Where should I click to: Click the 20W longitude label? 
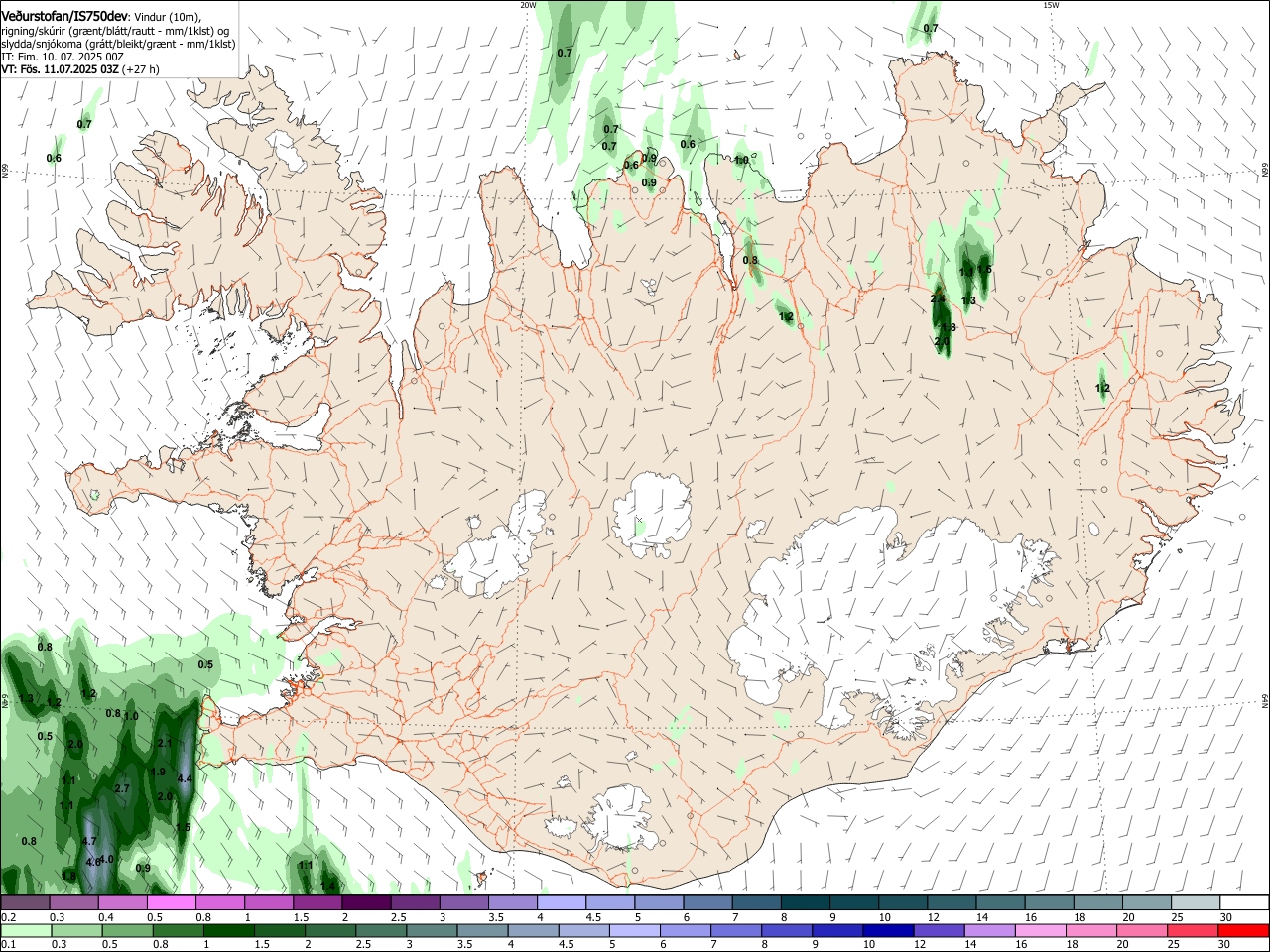529,5
